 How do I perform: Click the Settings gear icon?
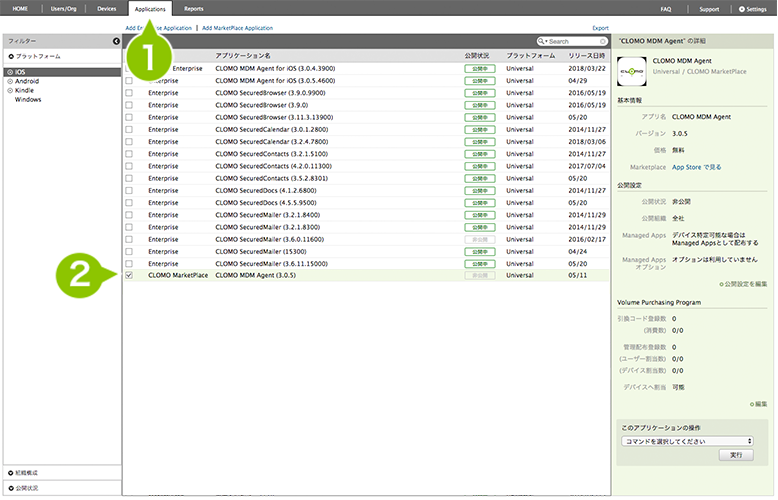(x=742, y=9)
